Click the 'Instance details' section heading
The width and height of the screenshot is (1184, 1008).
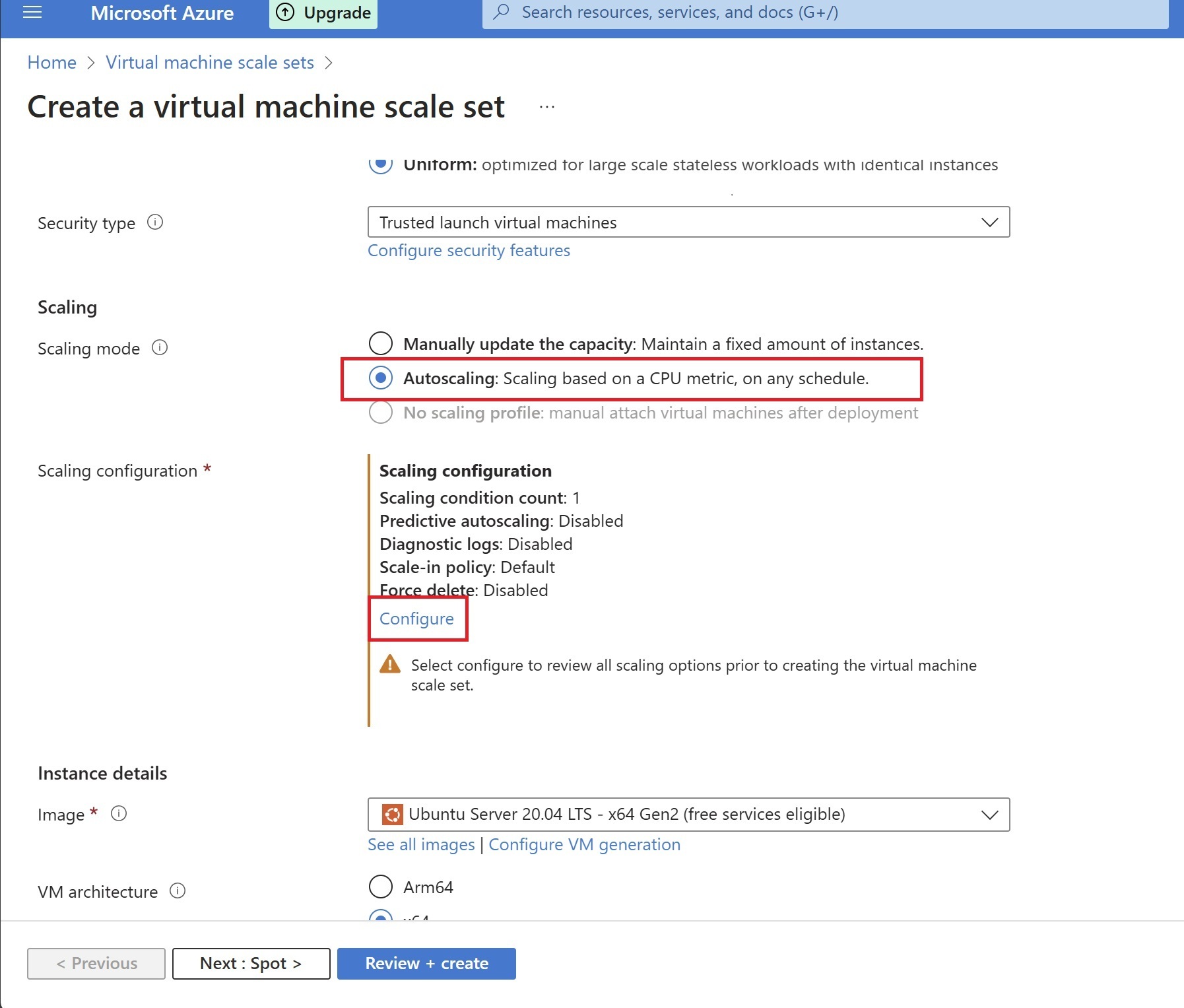102,773
